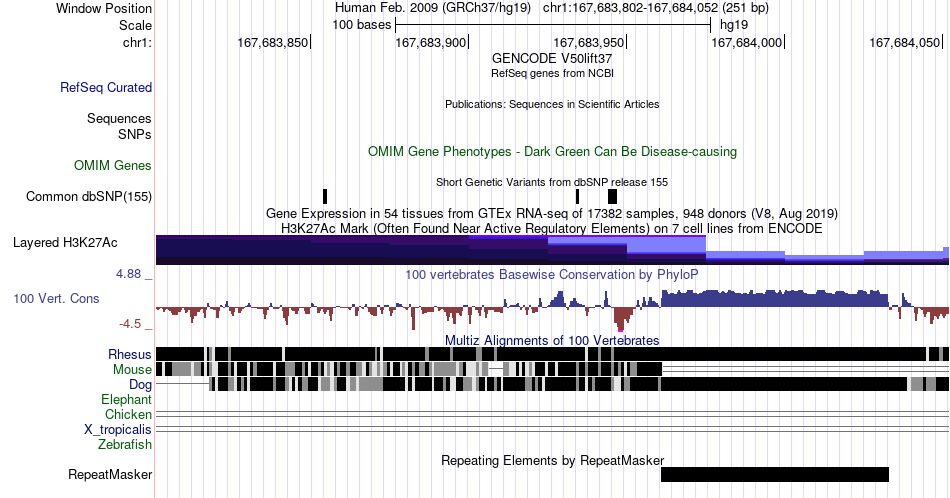Click the X_tropicalis species label

coord(118,430)
